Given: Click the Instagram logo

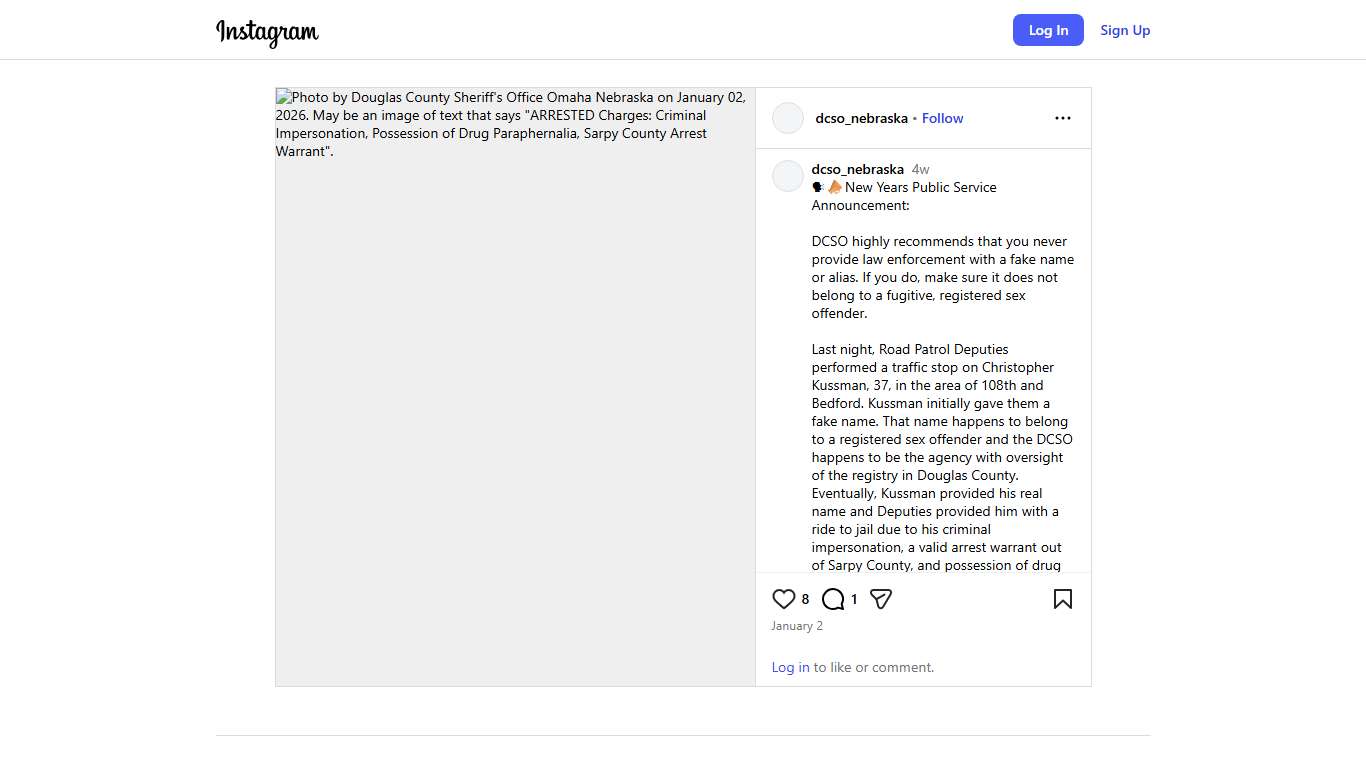Looking at the screenshot, I should tap(267, 32).
